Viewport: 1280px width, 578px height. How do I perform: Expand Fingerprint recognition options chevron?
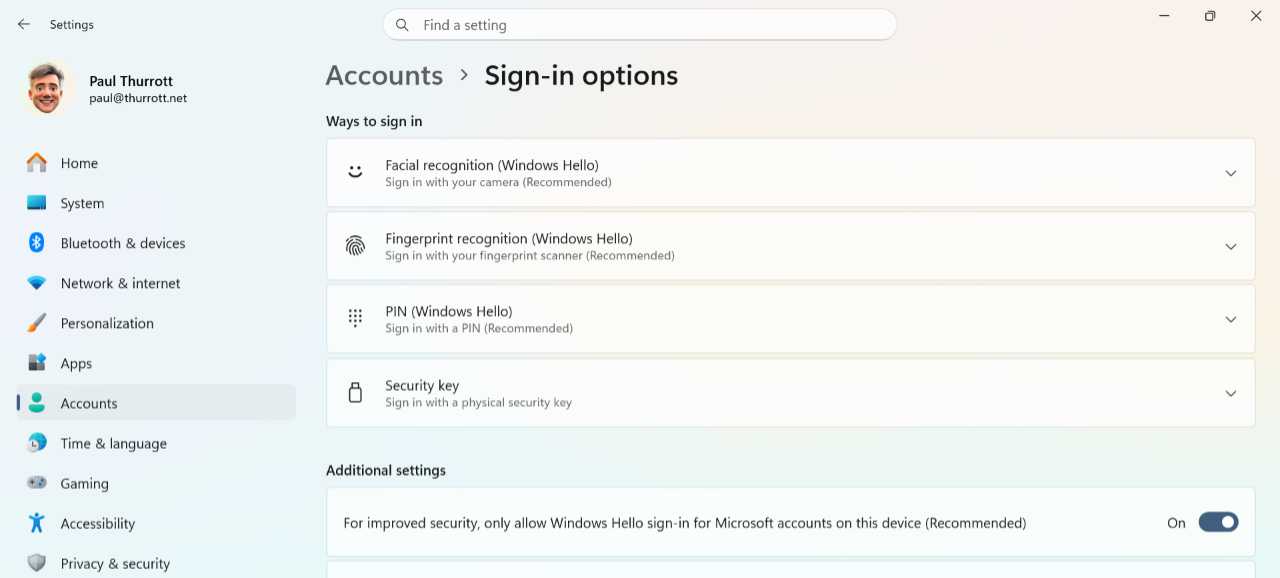pos(1231,246)
